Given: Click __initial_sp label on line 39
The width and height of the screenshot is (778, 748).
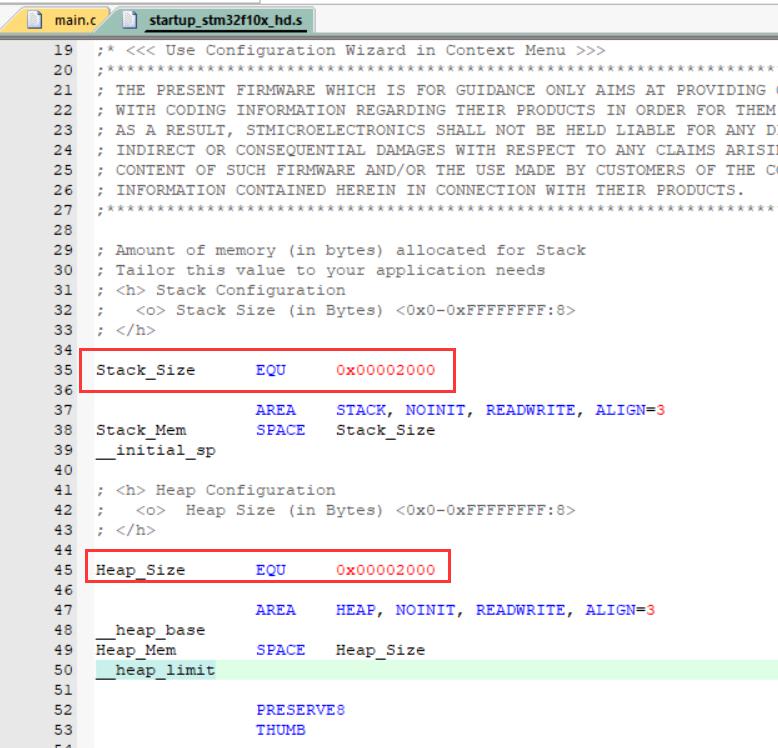Looking at the screenshot, I should click(x=156, y=450).
